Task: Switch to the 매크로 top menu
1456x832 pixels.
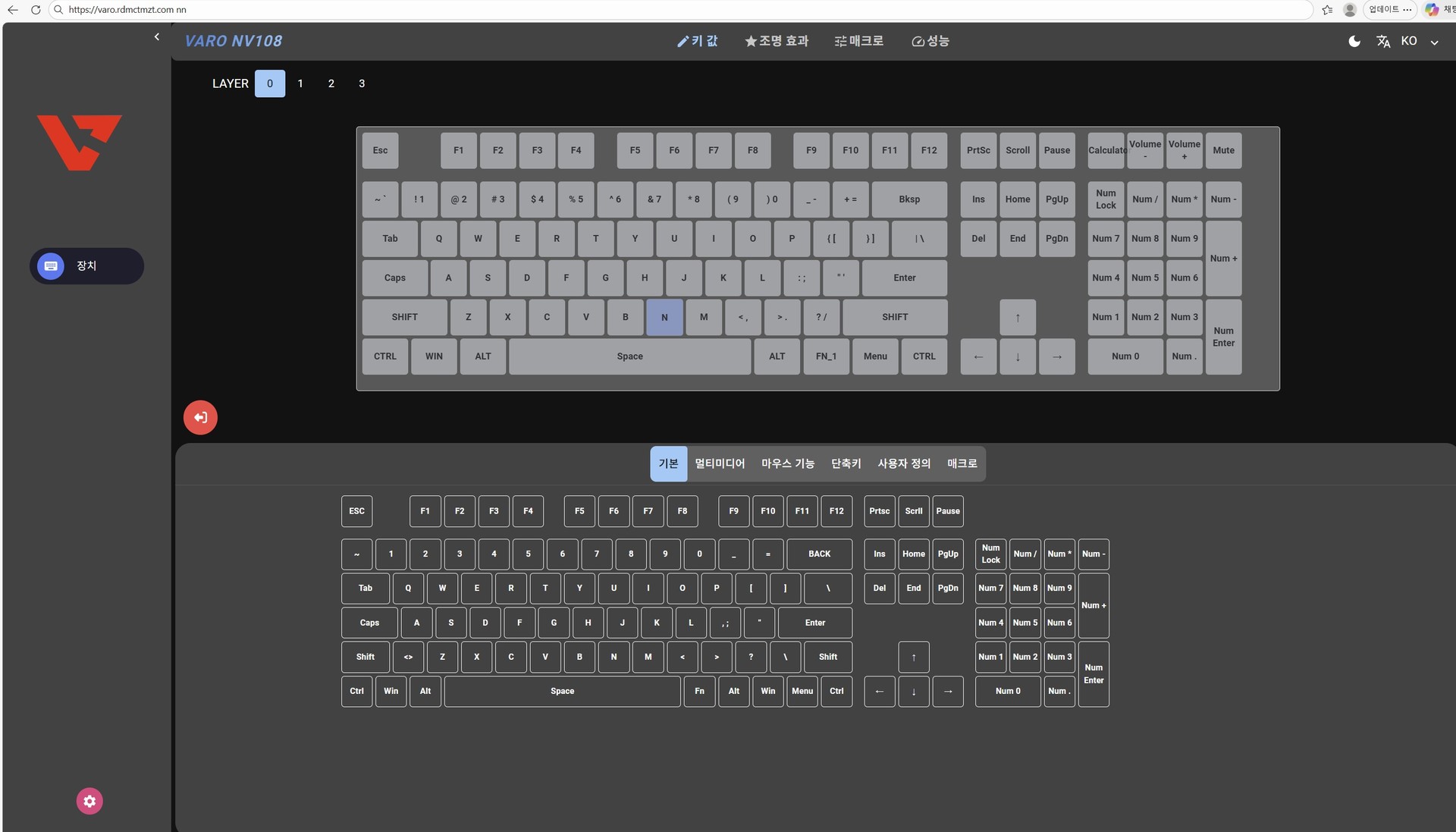Action: click(x=858, y=41)
